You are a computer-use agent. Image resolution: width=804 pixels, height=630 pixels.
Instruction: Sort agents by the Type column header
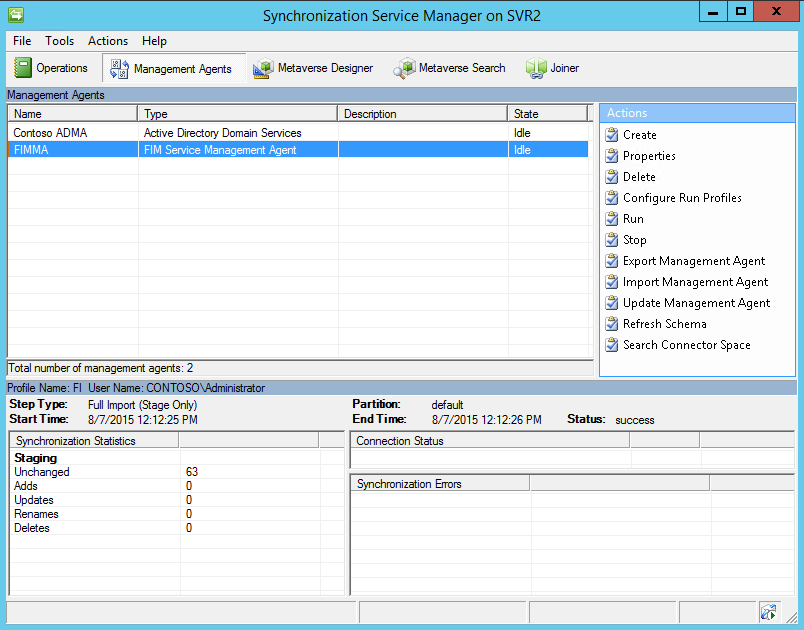pos(237,114)
